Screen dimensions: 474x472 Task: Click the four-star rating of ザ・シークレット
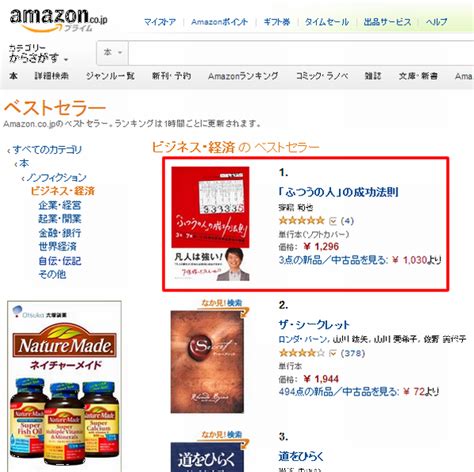(301, 353)
